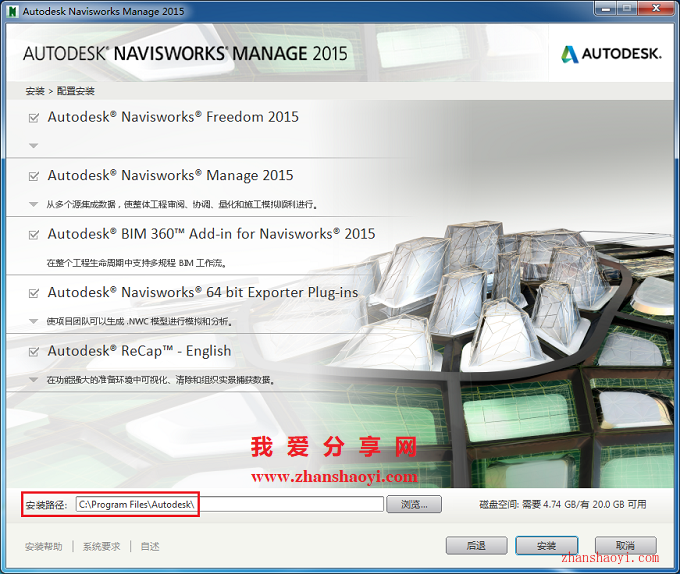Click the 安装 breadcrumb text

[35, 91]
